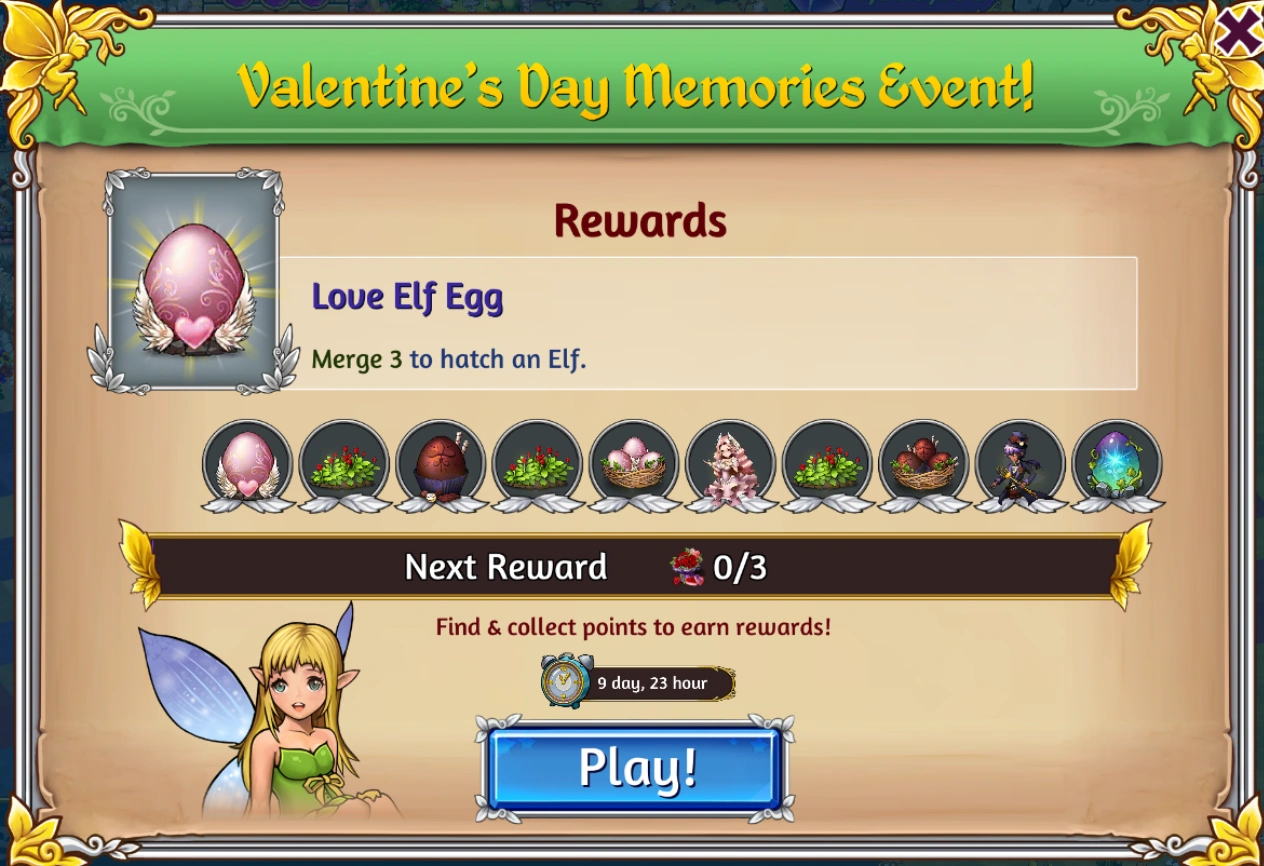
Task: Select the dark chocolate egg reward icon
Action: tap(441, 465)
